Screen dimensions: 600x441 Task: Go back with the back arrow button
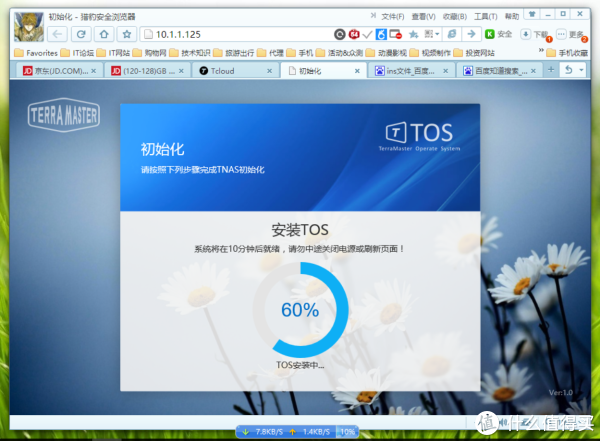pyautogui.click(x=57, y=34)
